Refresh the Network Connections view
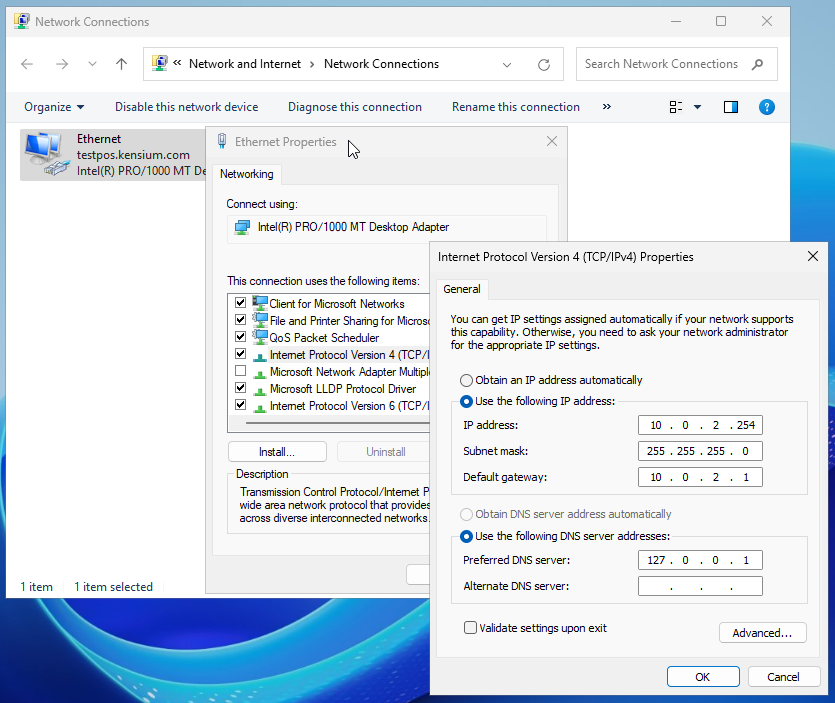 [x=544, y=65]
